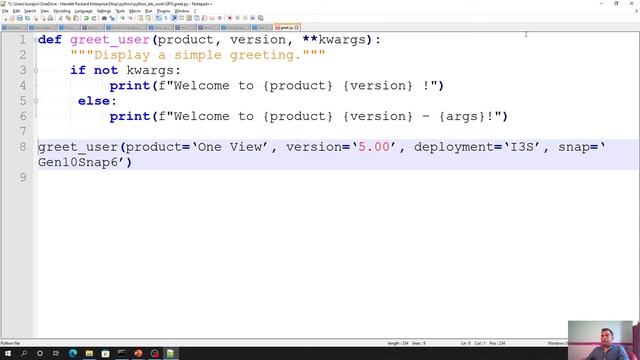Click the Paste toolbar icon
The height and width of the screenshot is (360, 640).
(x=76, y=18)
